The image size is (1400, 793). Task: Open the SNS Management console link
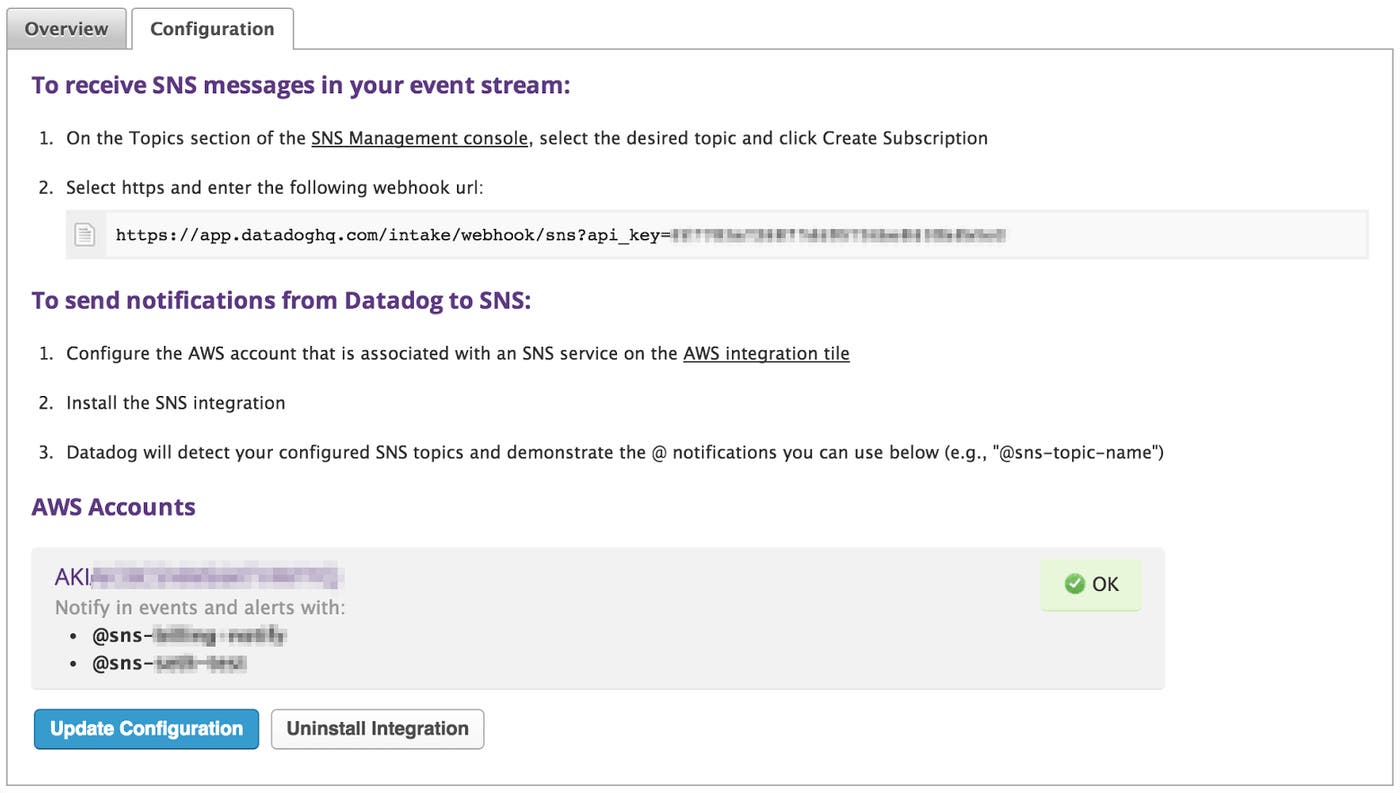[419, 138]
